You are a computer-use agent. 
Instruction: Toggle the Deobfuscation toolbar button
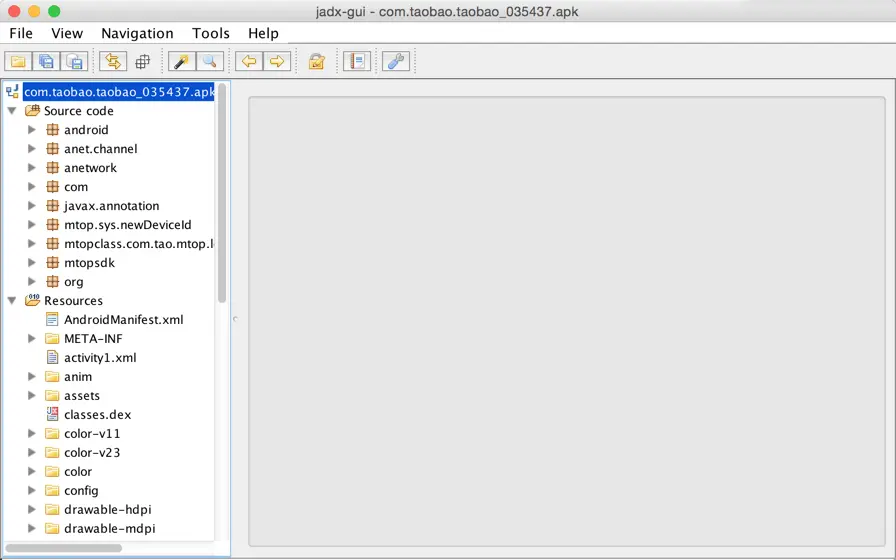[x=317, y=61]
